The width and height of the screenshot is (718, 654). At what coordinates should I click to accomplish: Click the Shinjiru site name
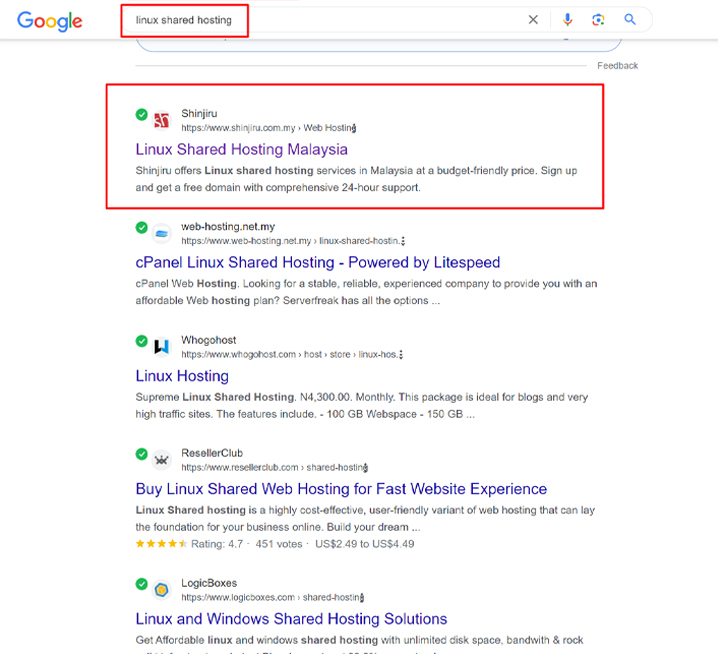coord(199,113)
